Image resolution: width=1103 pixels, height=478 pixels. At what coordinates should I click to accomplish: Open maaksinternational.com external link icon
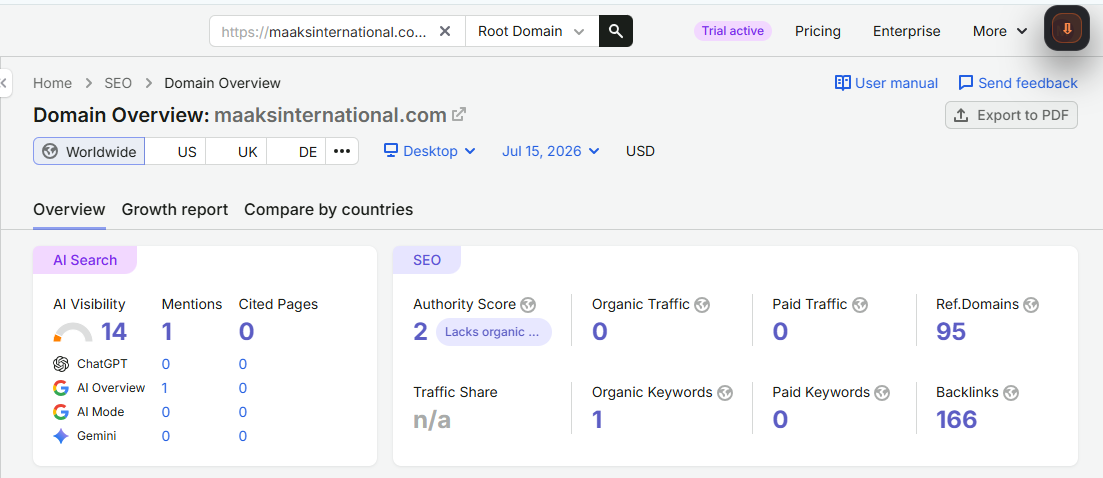(459, 114)
